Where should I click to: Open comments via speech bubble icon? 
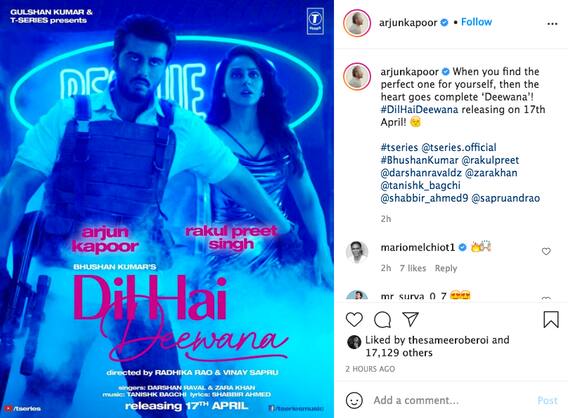(x=382, y=319)
